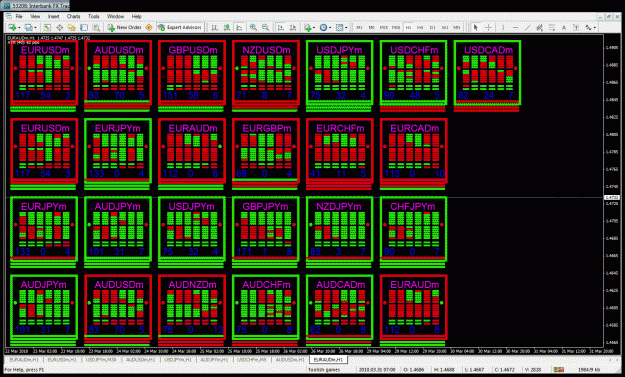Select the Trendline drawing tool

528,27
